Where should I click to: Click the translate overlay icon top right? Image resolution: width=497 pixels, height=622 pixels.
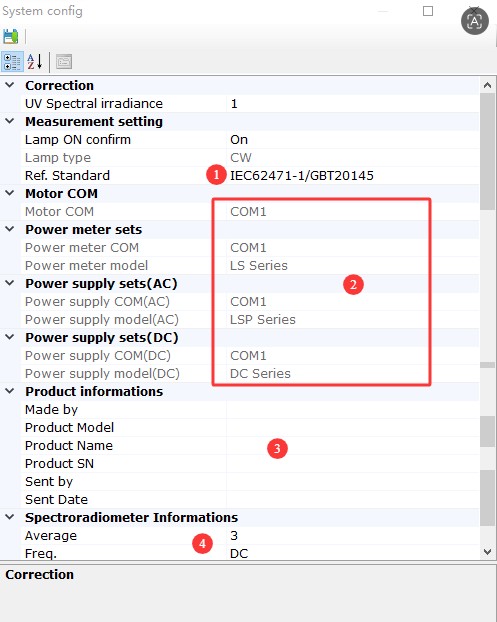[474, 21]
